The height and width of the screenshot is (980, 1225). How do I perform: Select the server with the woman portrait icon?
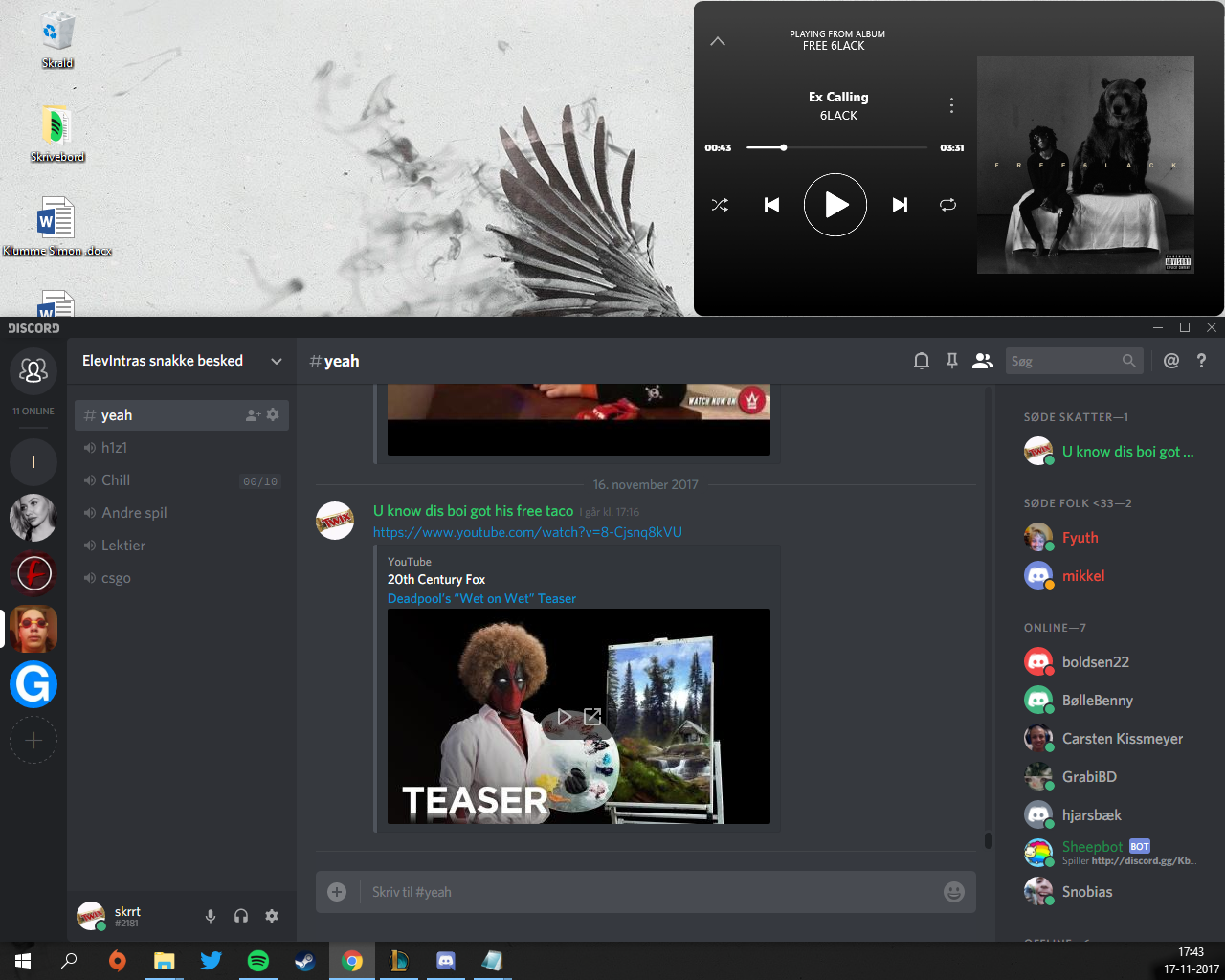pos(33,518)
